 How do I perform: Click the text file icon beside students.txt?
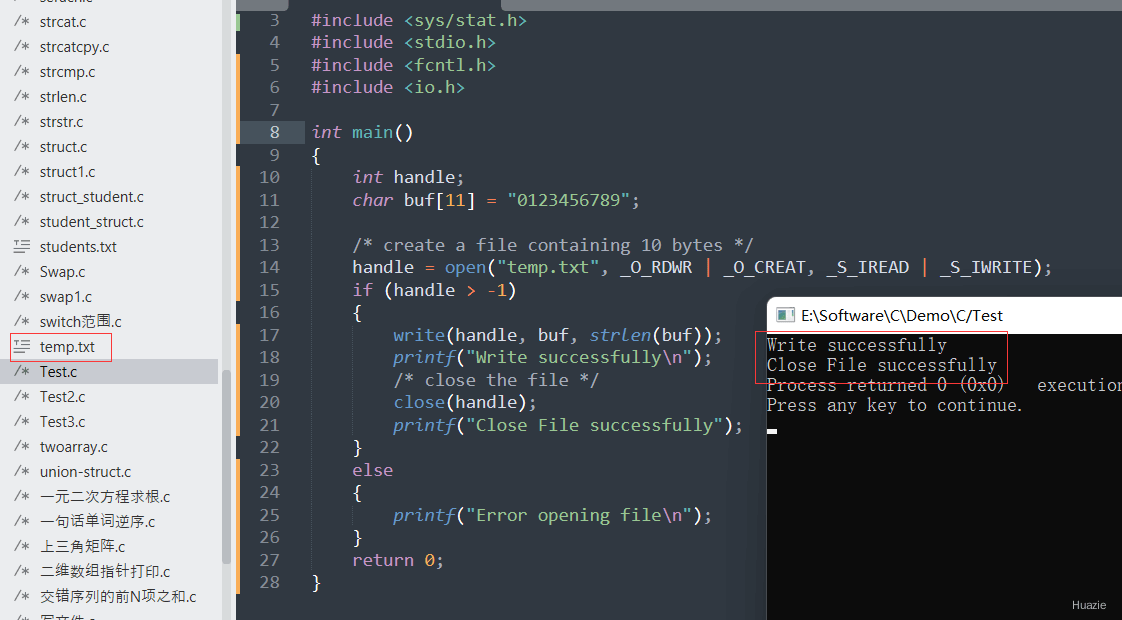click(x=21, y=246)
